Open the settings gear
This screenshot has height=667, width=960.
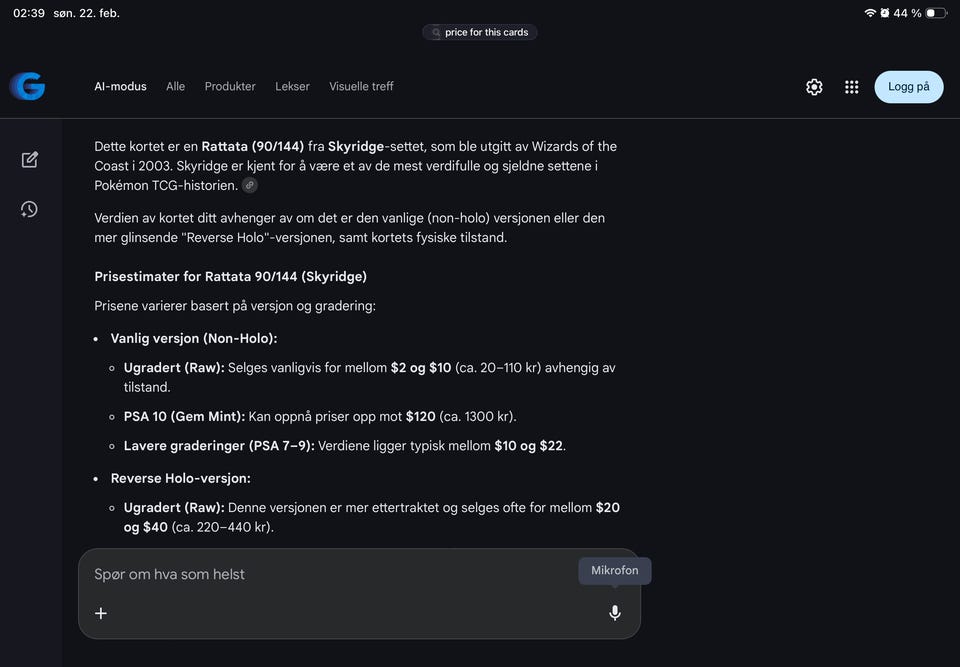pos(814,87)
